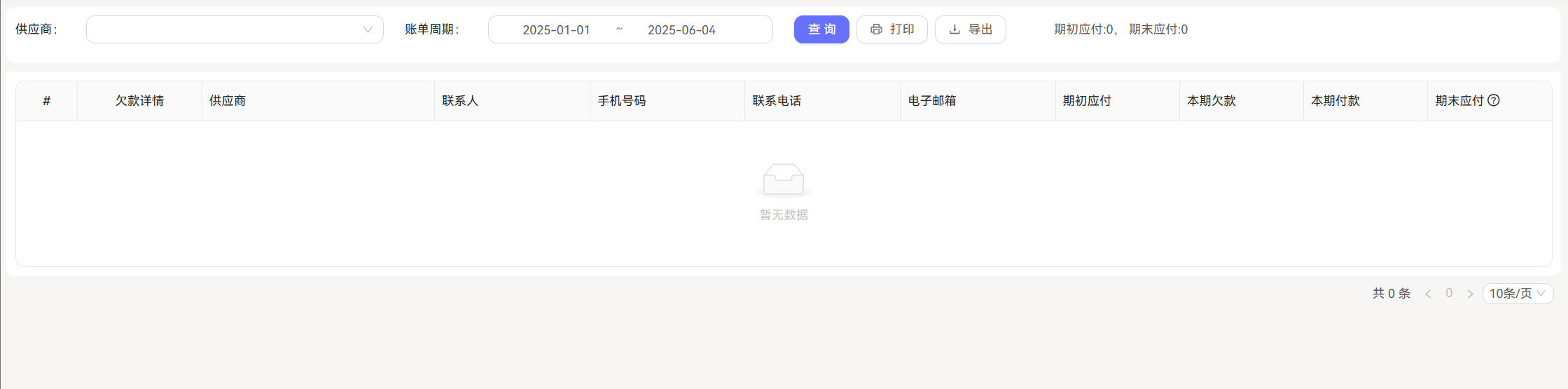Screen dimensions: 1568x389
Task: Click the 本期欠款 column header
Action: pyautogui.click(x=1242, y=101)
